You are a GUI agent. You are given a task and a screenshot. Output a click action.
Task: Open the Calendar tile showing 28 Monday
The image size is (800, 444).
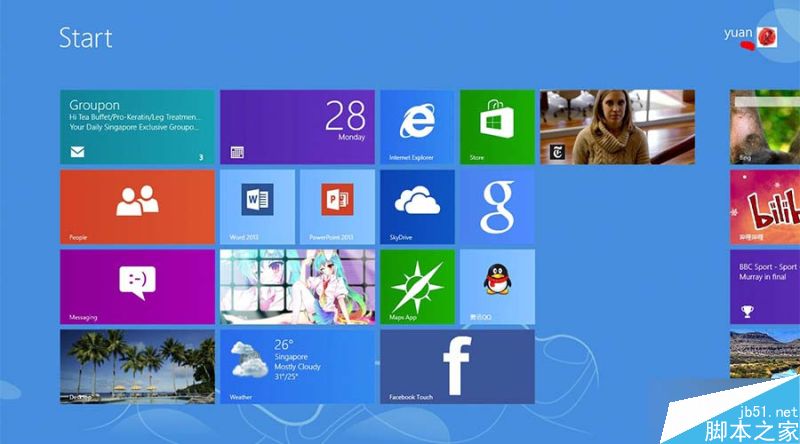297,127
